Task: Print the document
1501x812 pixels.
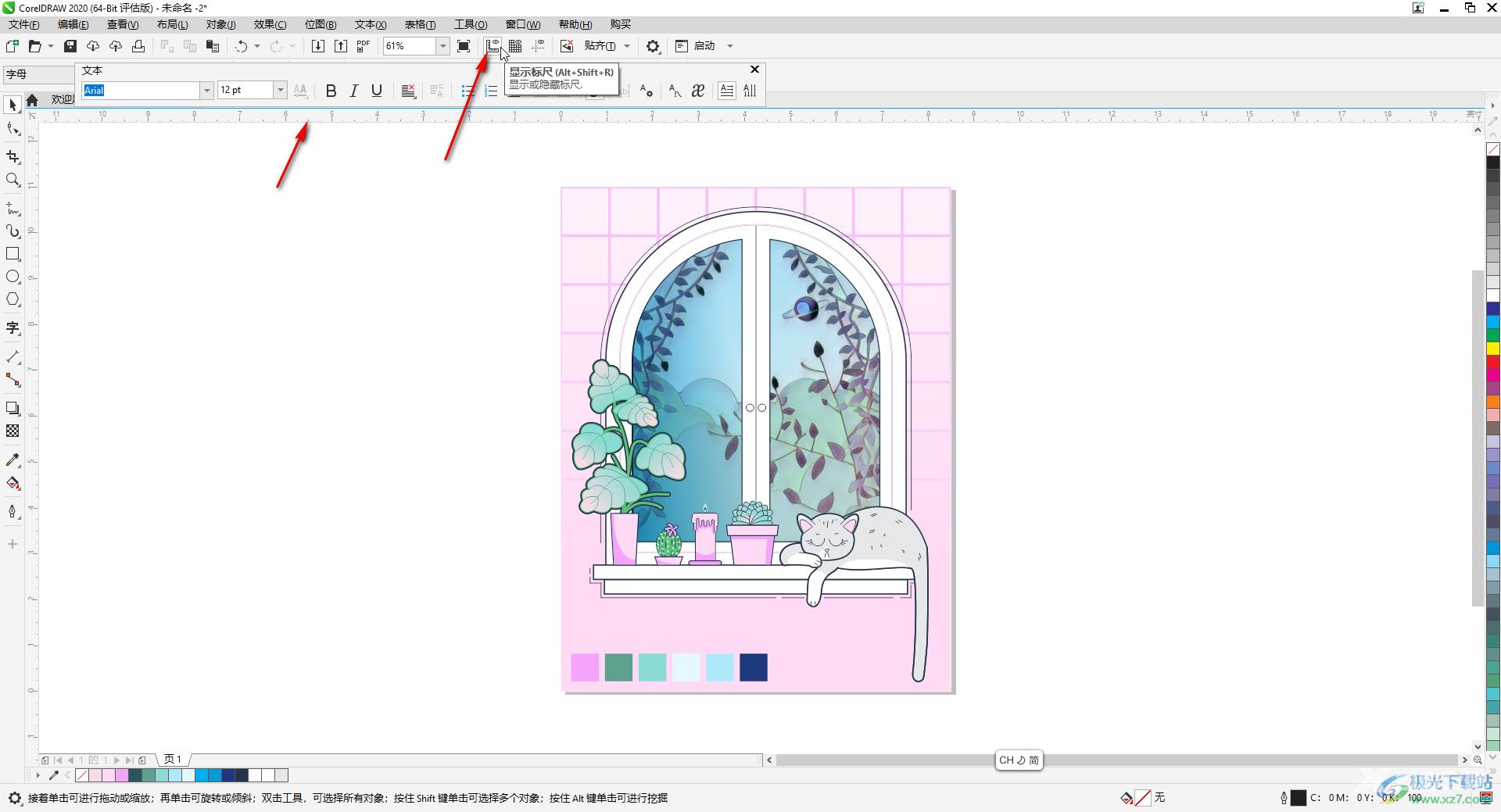Action: [138, 46]
